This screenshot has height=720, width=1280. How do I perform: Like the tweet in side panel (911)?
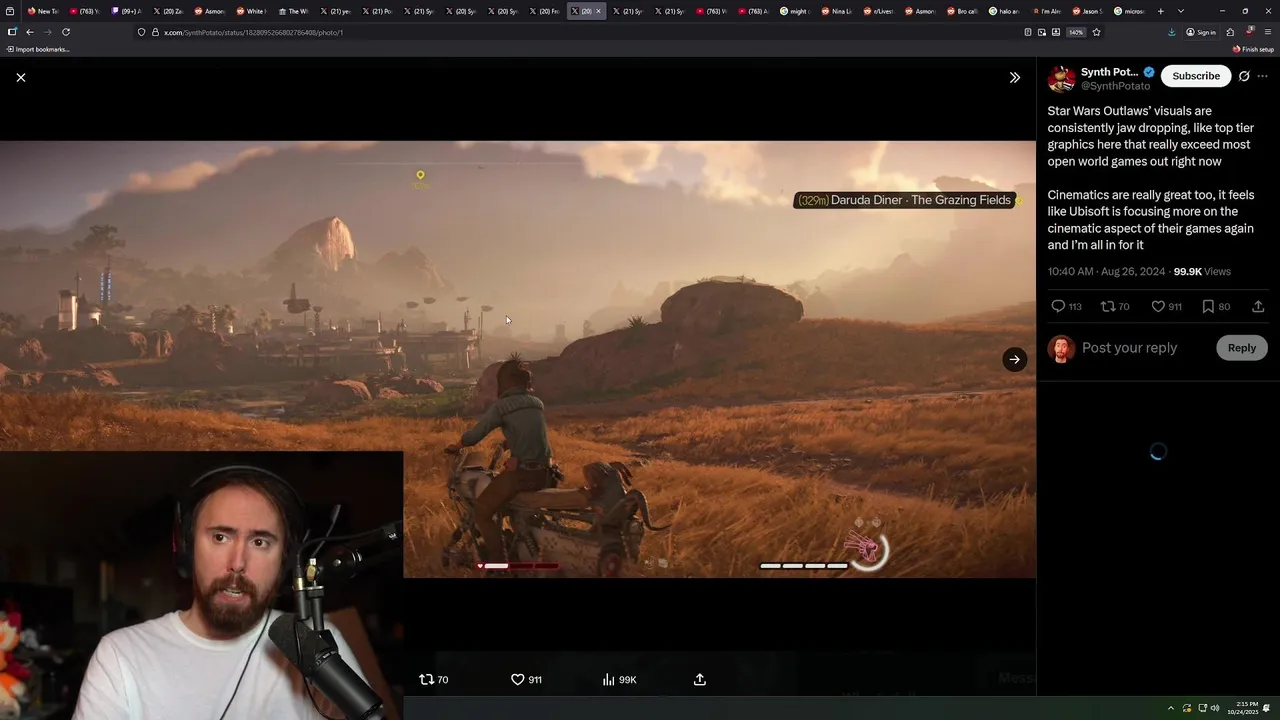1166,307
